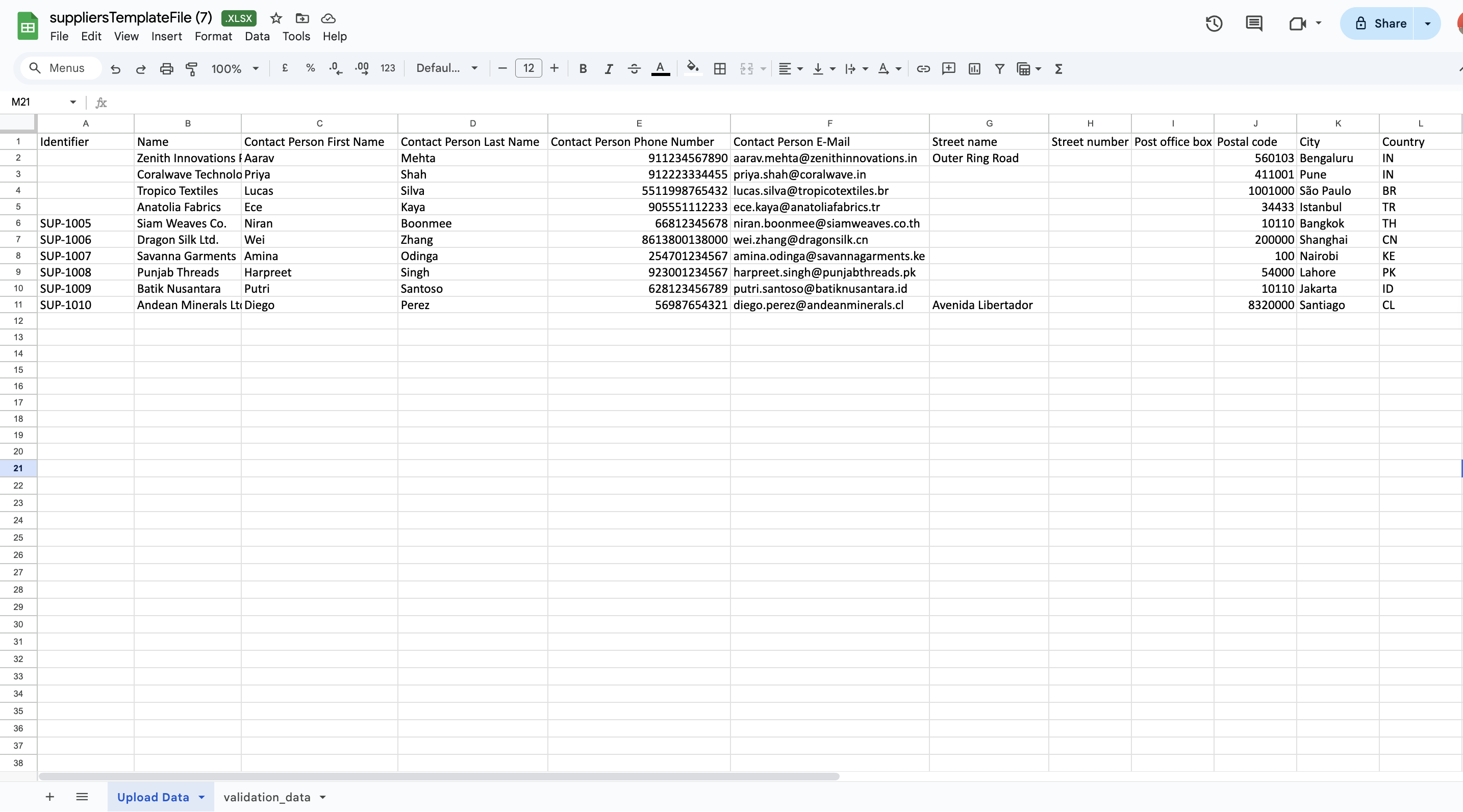Image resolution: width=1463 pixels, height=812 pixels.
Task: Click the Share button
Action: [x=1381, y=23]
